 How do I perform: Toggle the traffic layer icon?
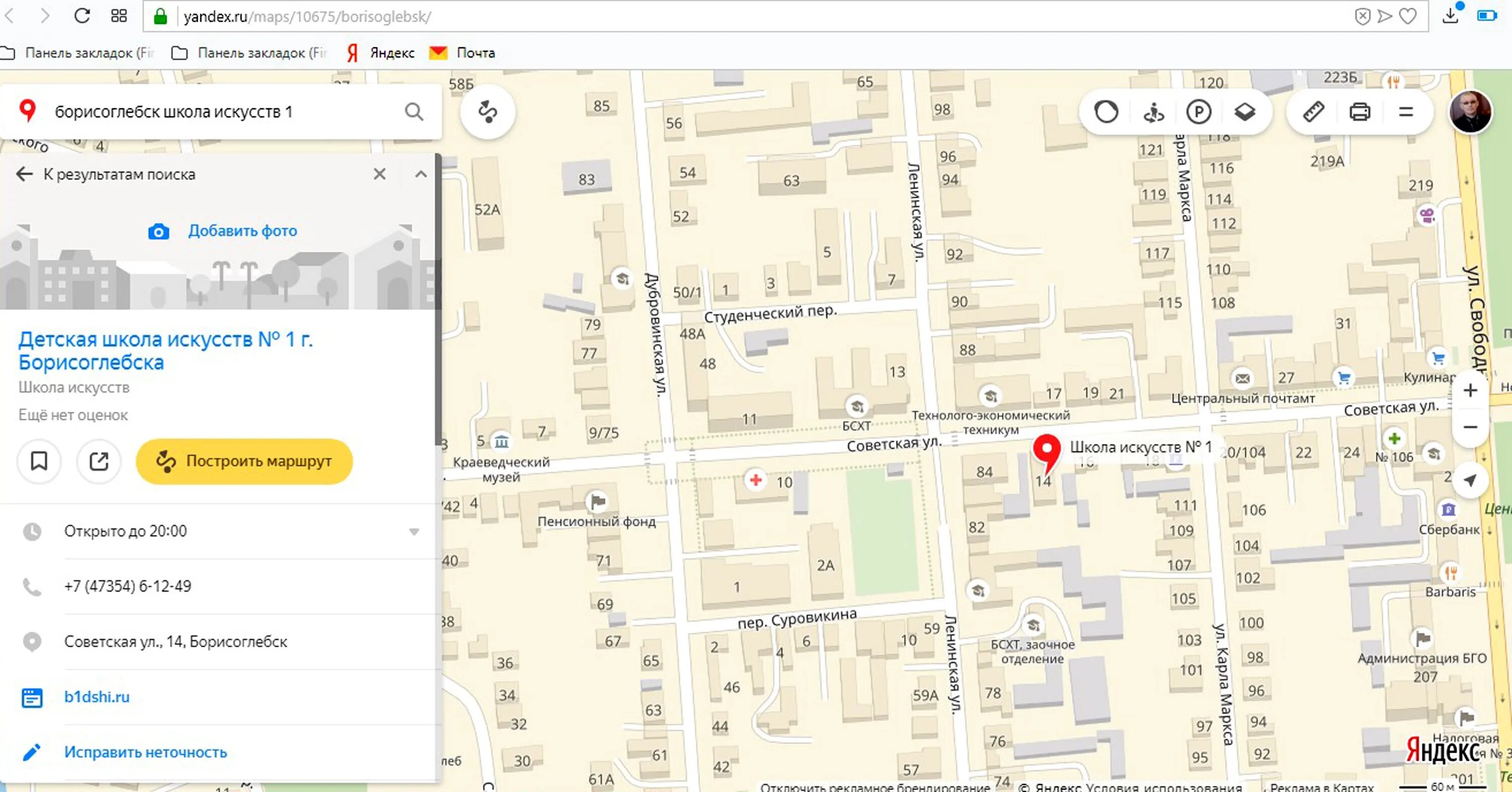(1106, 111)
